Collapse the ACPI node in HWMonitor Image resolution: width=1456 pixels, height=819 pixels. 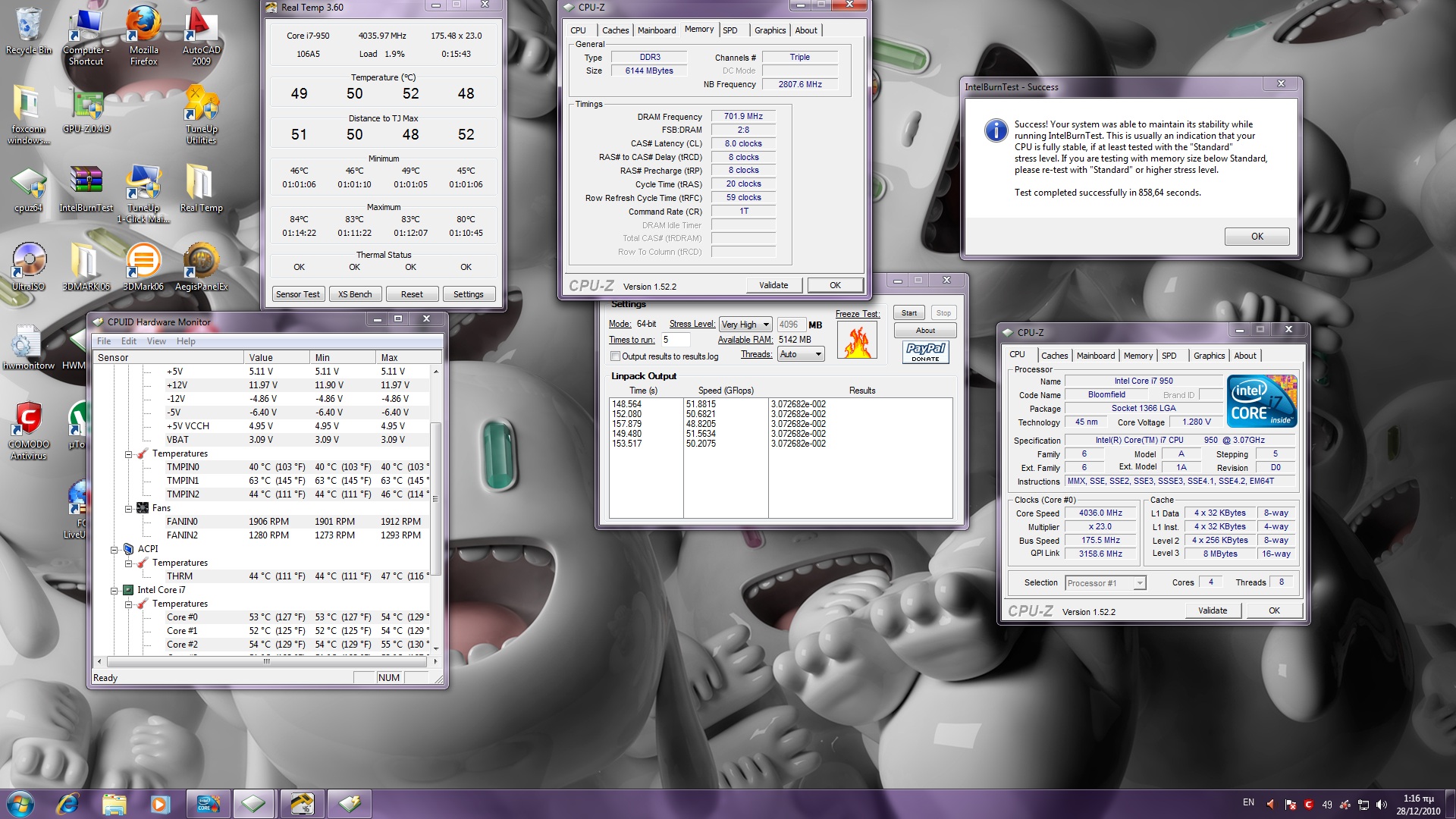115,549
